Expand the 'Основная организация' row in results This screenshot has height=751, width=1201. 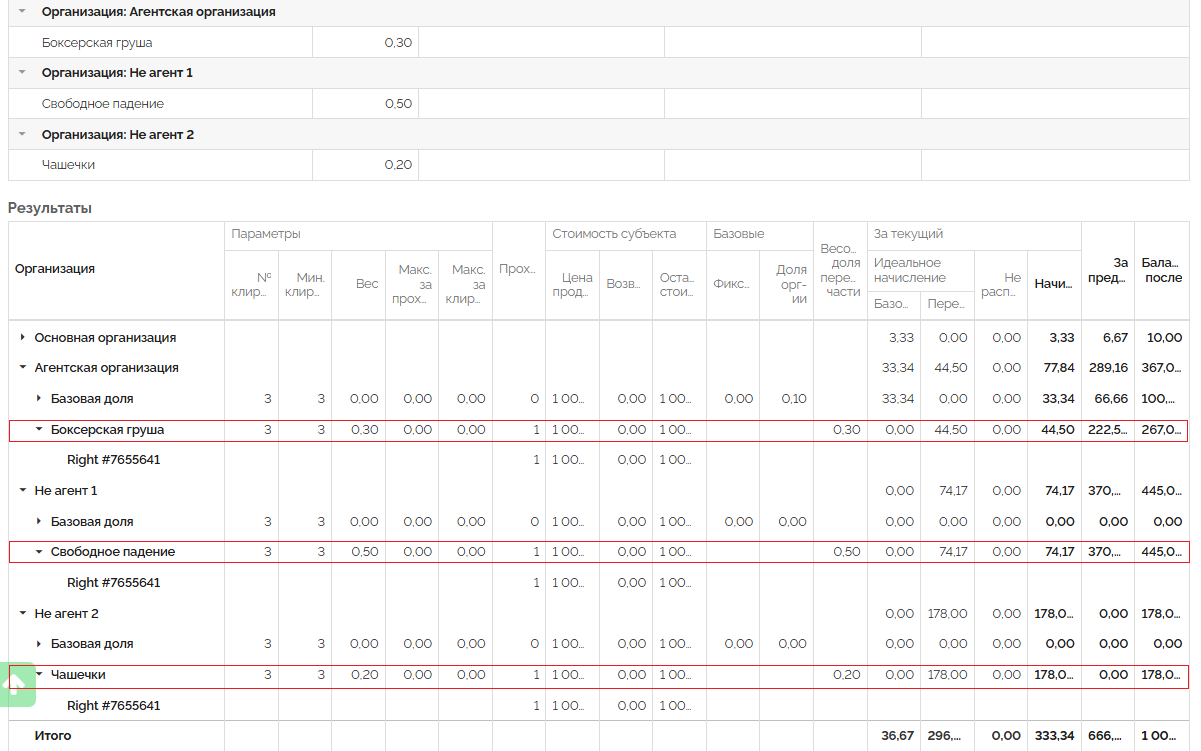(x=23, y=338)
